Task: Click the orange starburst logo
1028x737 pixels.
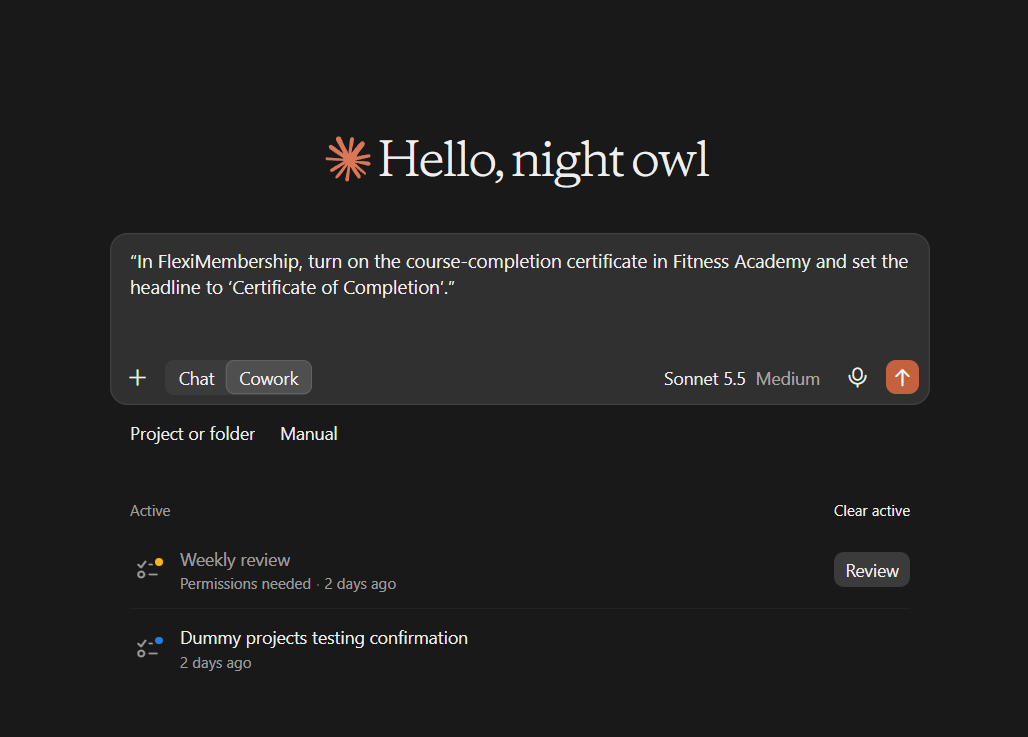Action: [348, 159]
